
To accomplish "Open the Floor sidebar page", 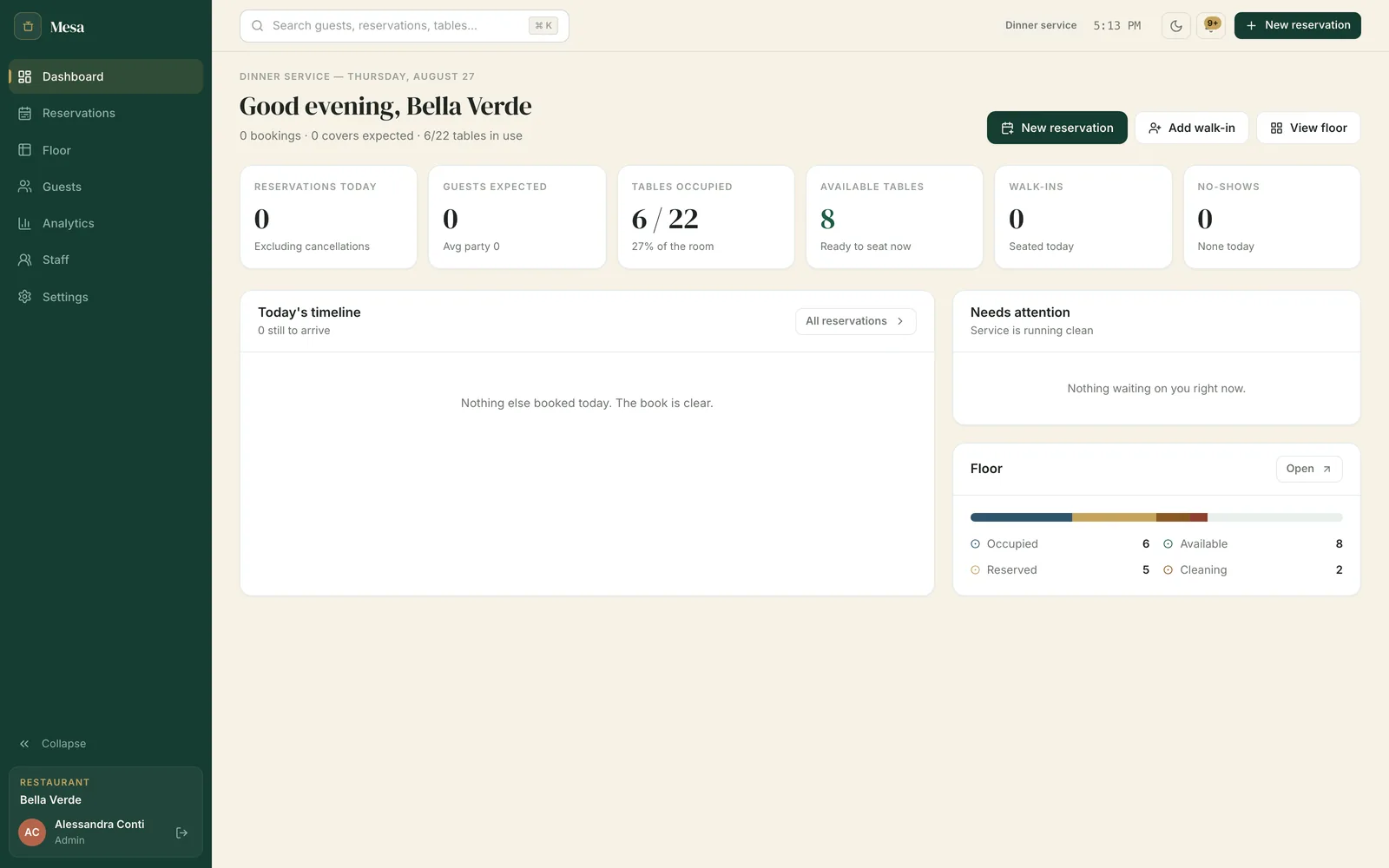I will point(106,150).
